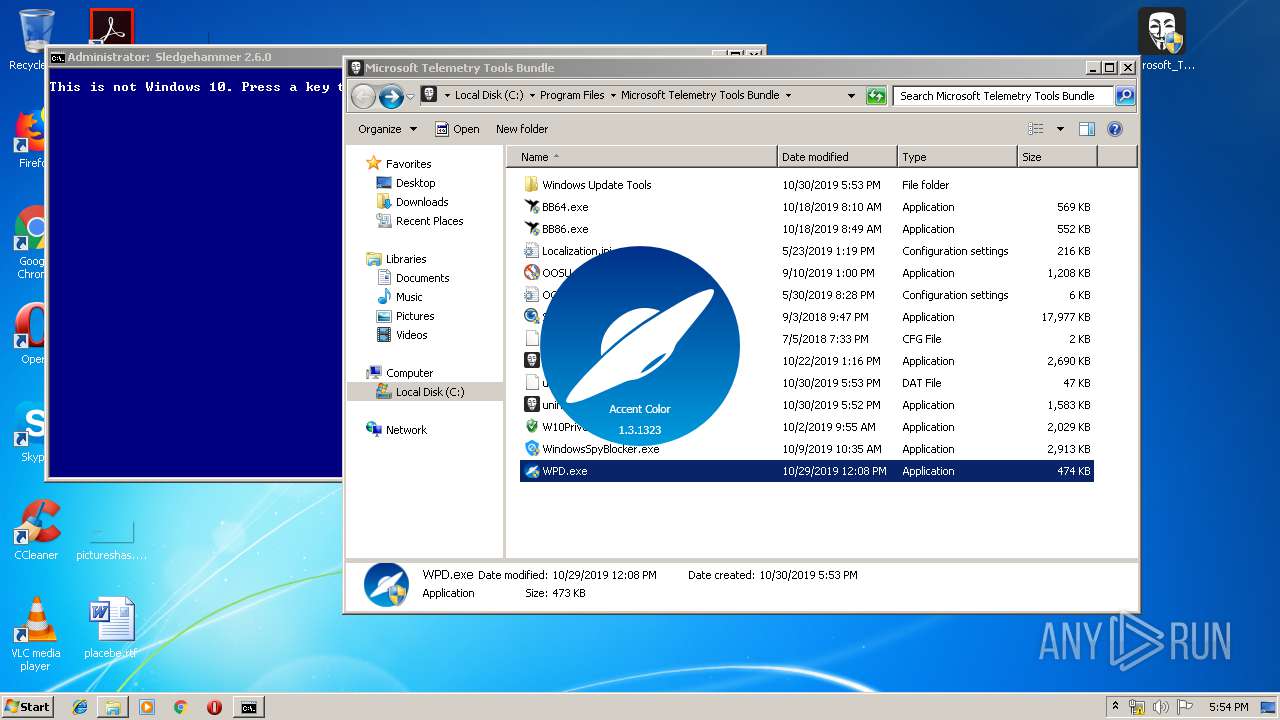This screenshot has width=1280, height=720.
Task: Select the Localization.ini file row
Action: coord(807,251)
